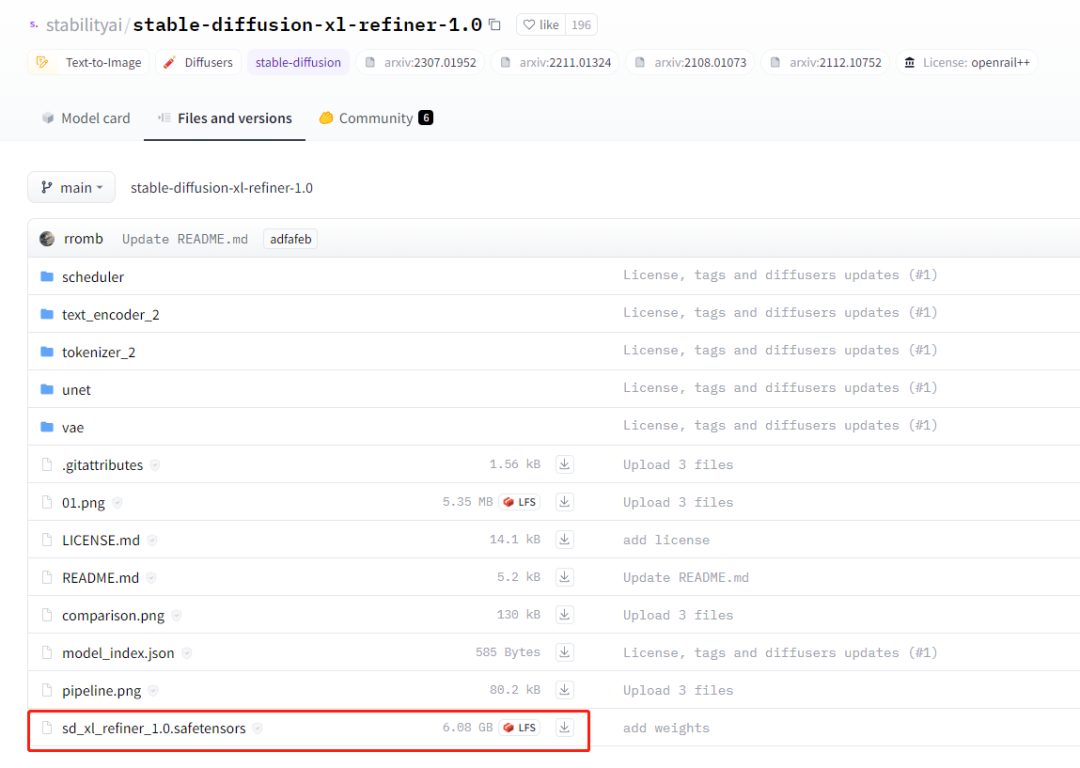Viewport: 1080px width, 768px height.
Task: Open the scheduler folder
Action: pyautogui.click(x=93, y=277)
